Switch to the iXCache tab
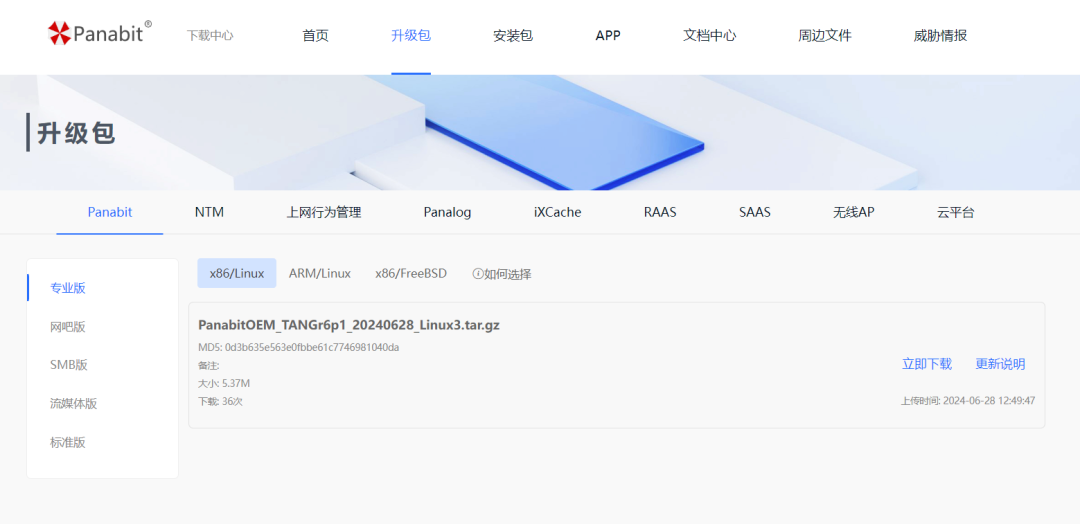1080x524 pixels. point(557,212)
